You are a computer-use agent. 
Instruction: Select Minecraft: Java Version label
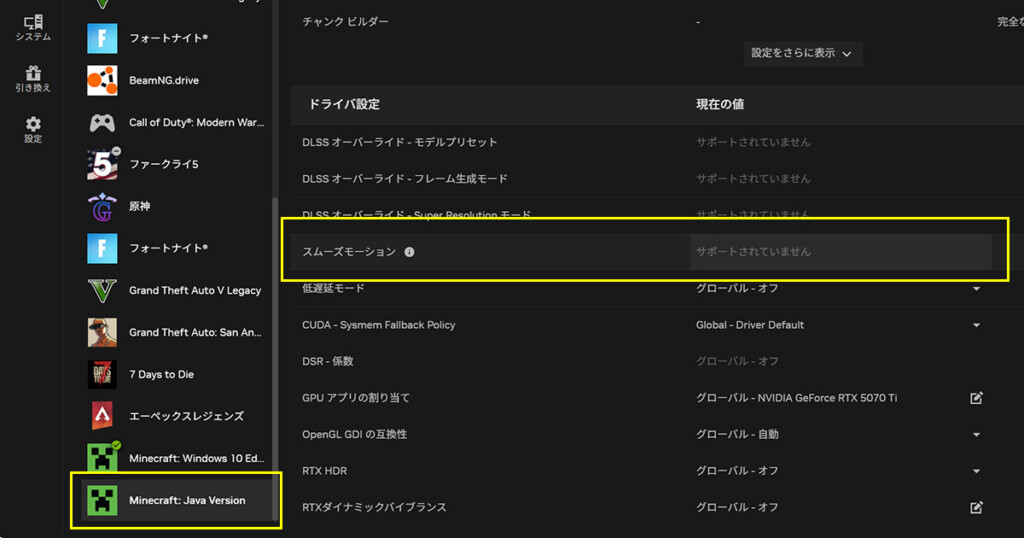(187, 500)
